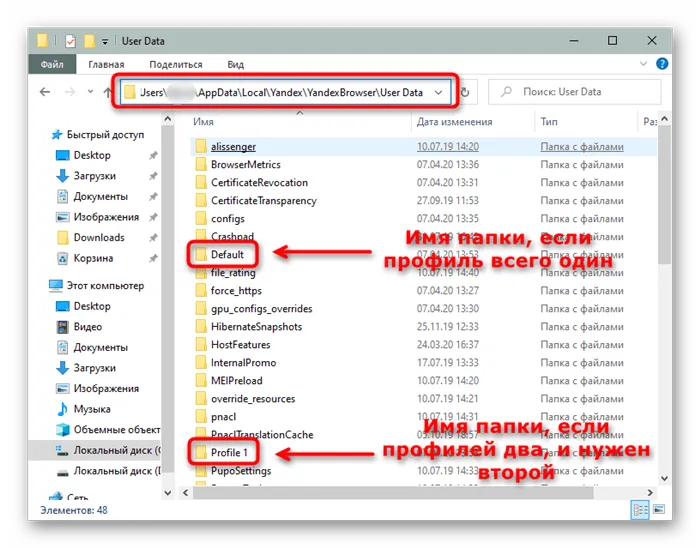Click the new folder icon in title bar
This screenshot has width=700, height=548.
coord(89,41)
